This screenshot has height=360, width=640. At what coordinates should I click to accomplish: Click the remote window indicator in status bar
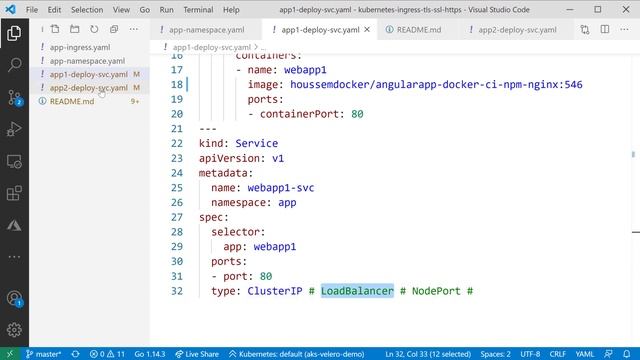coord(10,354)
